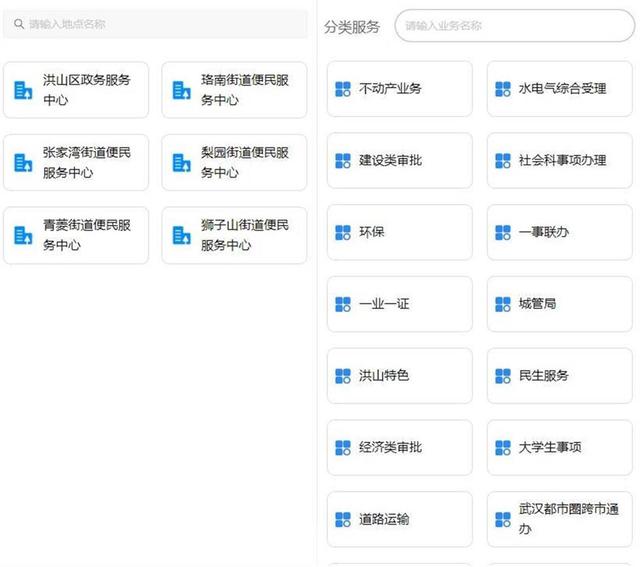Choose the 城管局 service label
Viewport: 640px width, 567px height.
(x=537, y=304)
